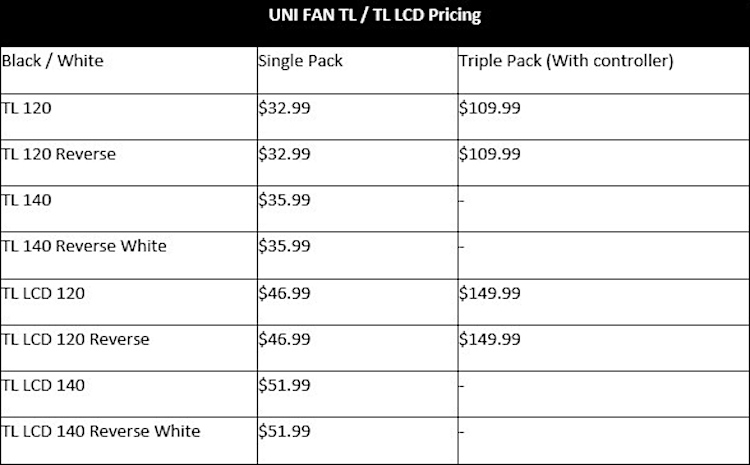This screenshot has height=465, width=750.
Task: Select the TL LCD 120 Reverse label
Action: pos(76,339)
